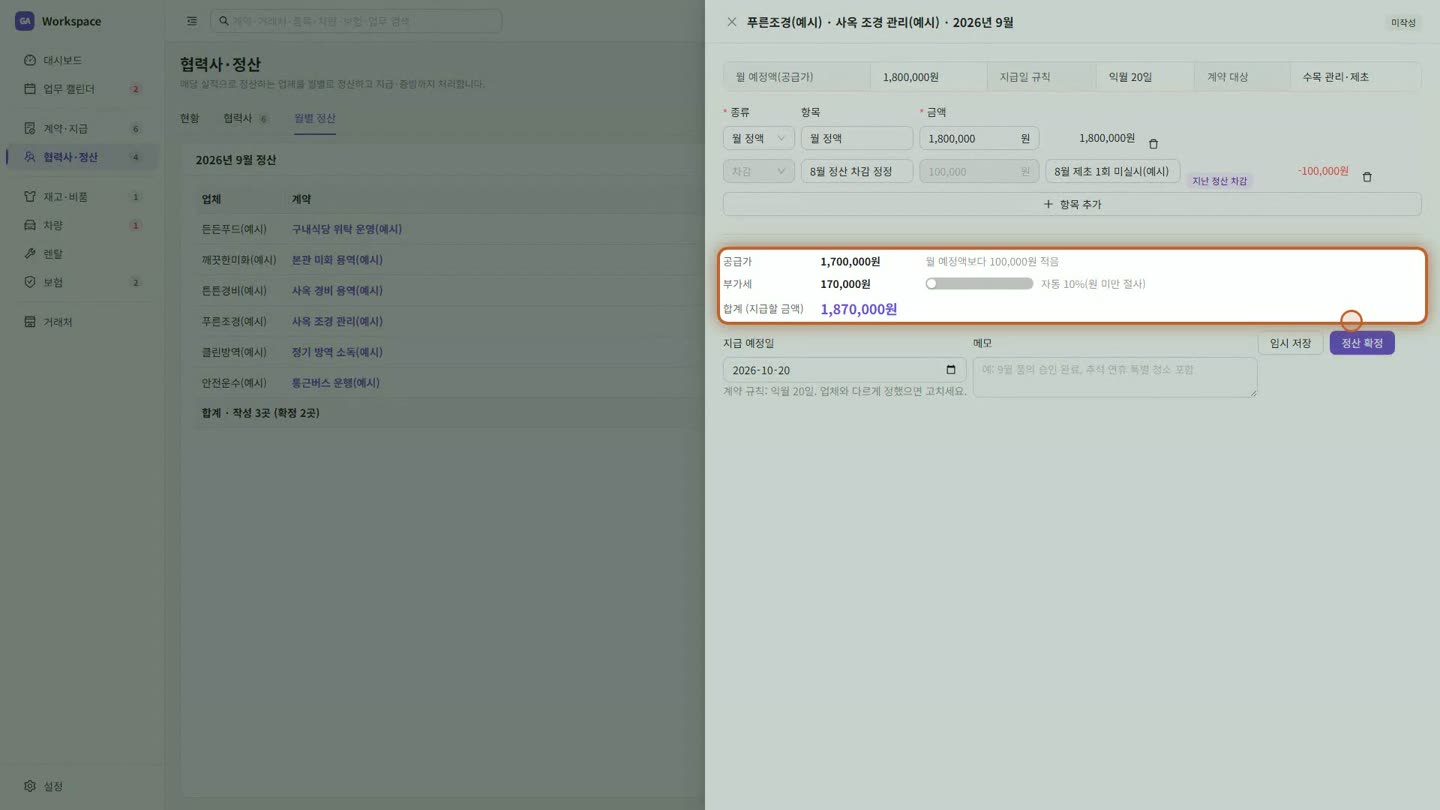The height and width of the screenshot is (810, 1440).
Task: Switch to the 협력사 tab
Action: [x=246, y=118]
